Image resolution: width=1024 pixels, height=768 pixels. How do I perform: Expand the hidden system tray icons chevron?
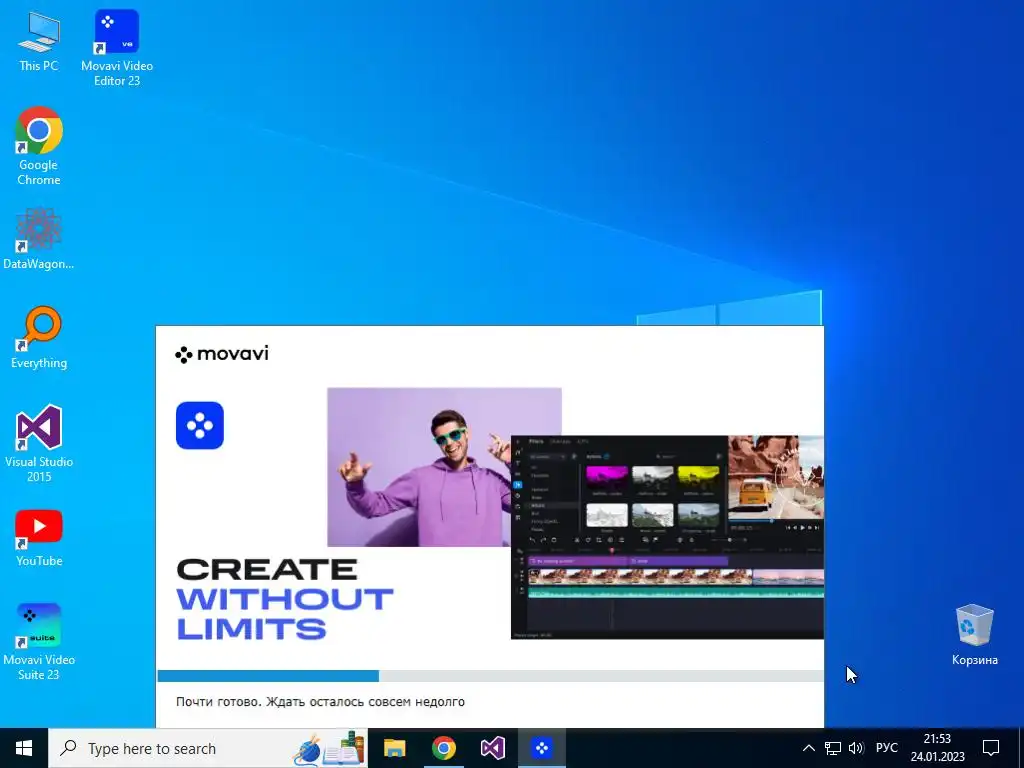[x=808, y=748]
